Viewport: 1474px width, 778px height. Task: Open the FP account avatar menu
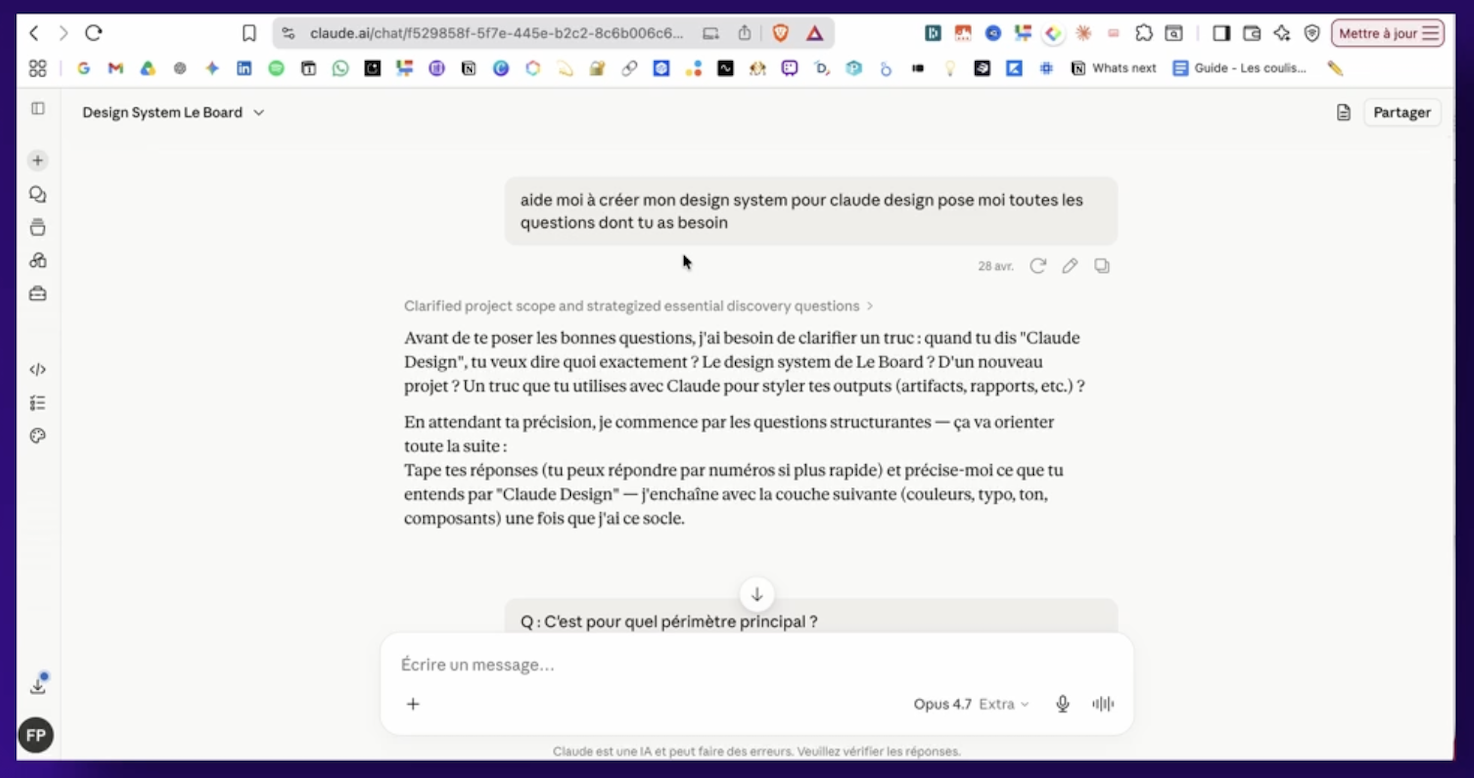pos(36,736)
